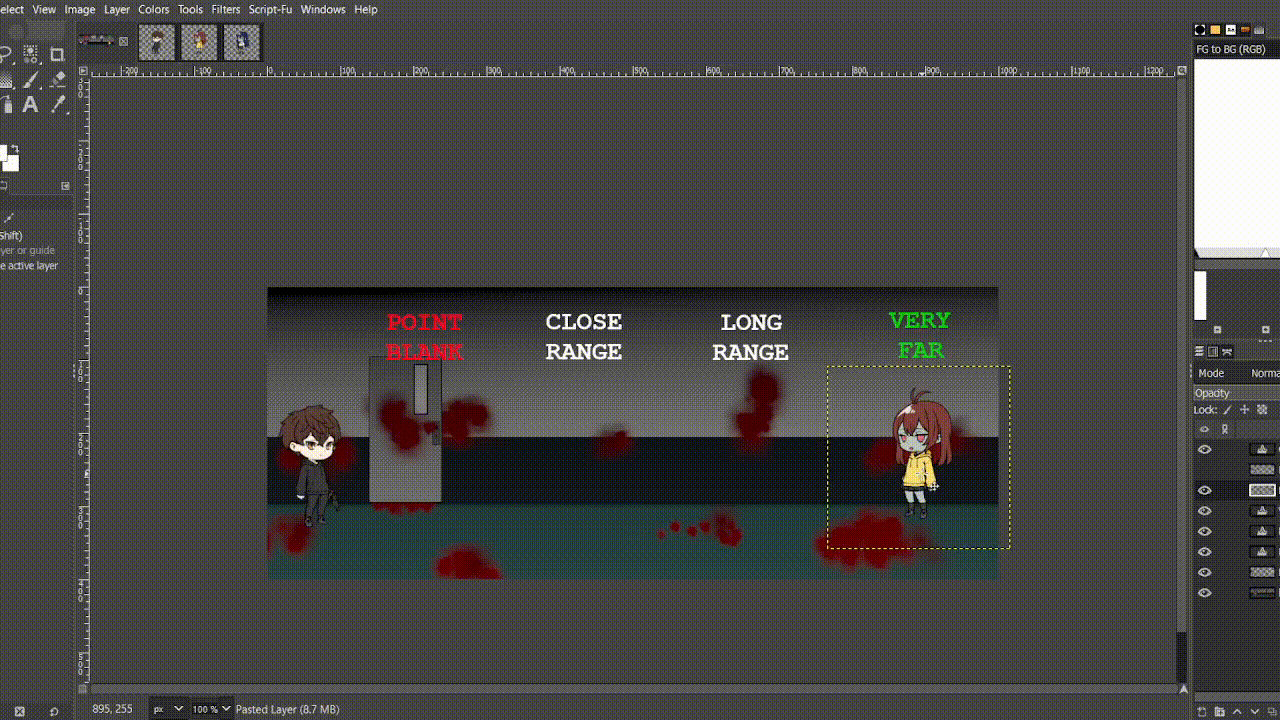Select the Eraser tool
The height and width of the screenshot is (720, 1280).
tap(57, 79)
